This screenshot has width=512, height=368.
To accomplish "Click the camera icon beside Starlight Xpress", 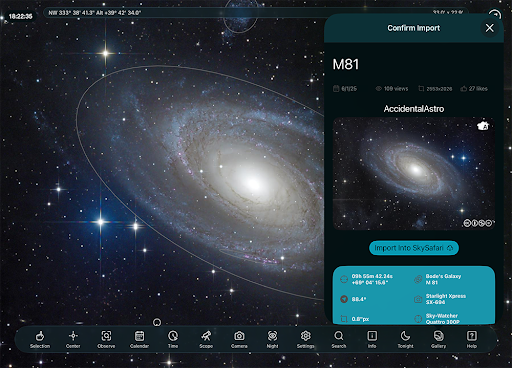I will pyautogui.click(x=418, y=299).
